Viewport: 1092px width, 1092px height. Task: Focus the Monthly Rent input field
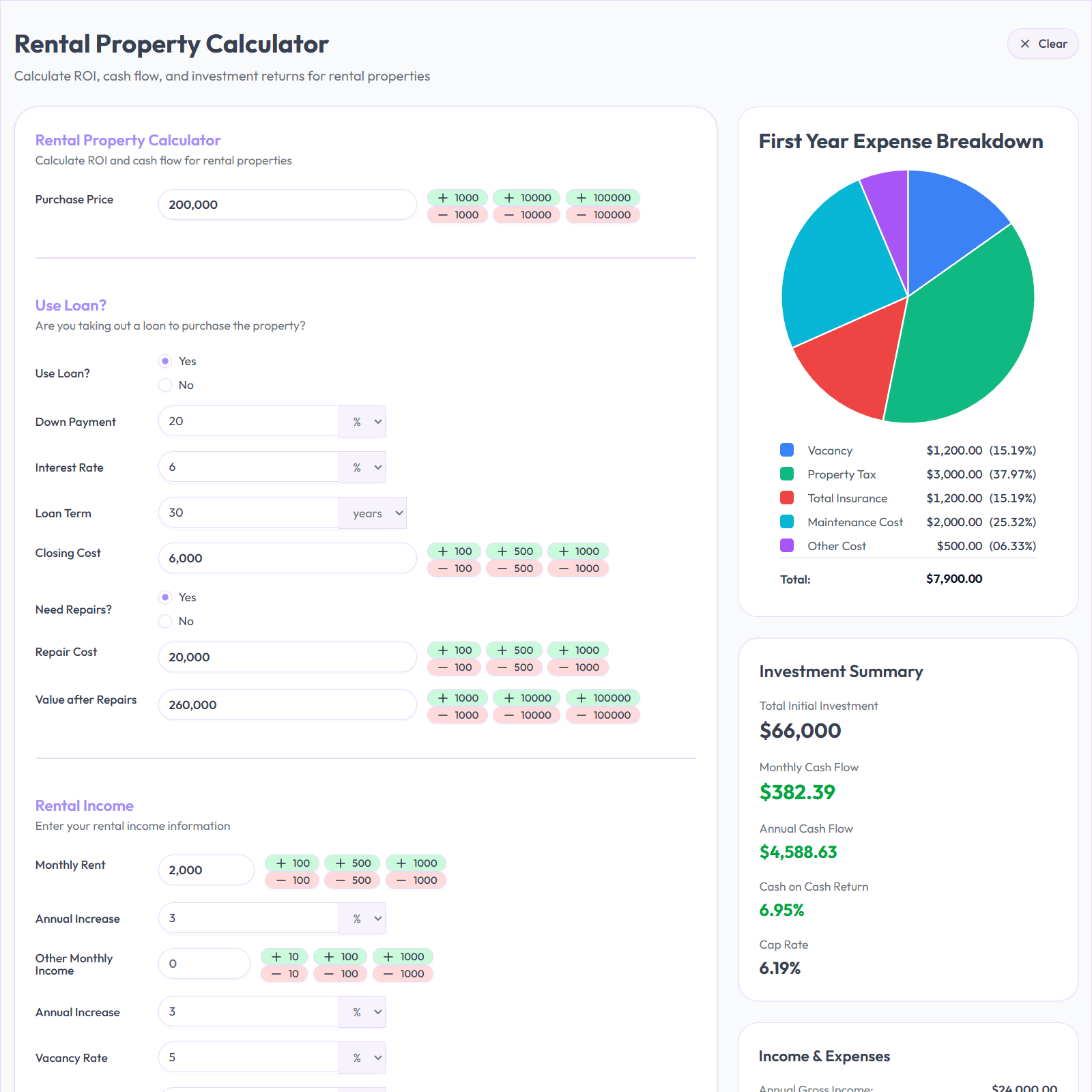[206, 870]
